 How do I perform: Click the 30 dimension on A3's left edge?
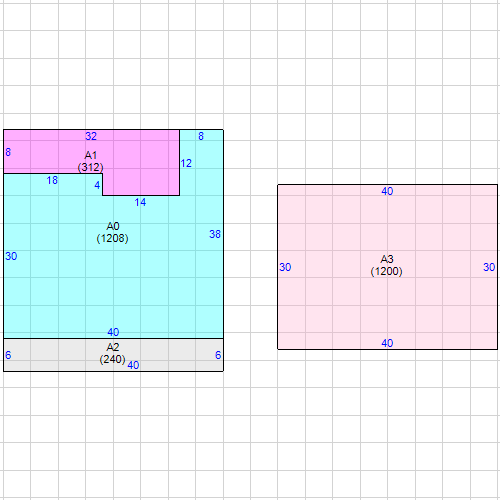click(x=285, y=267)
